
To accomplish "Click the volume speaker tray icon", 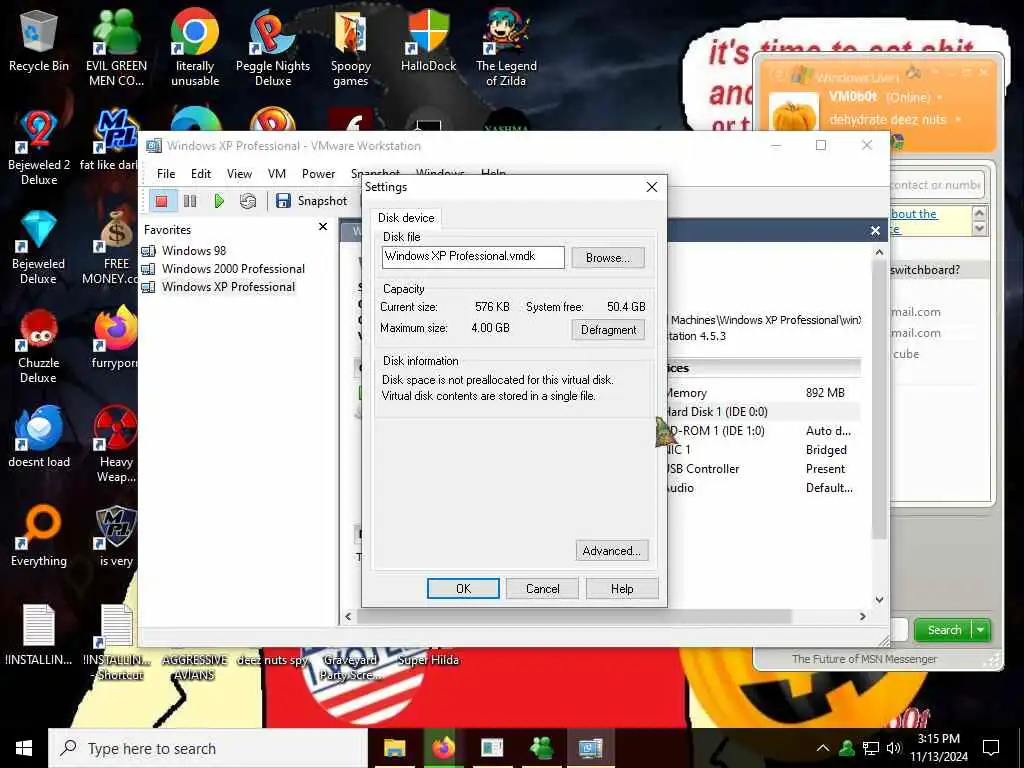I will tap(893, 748).
